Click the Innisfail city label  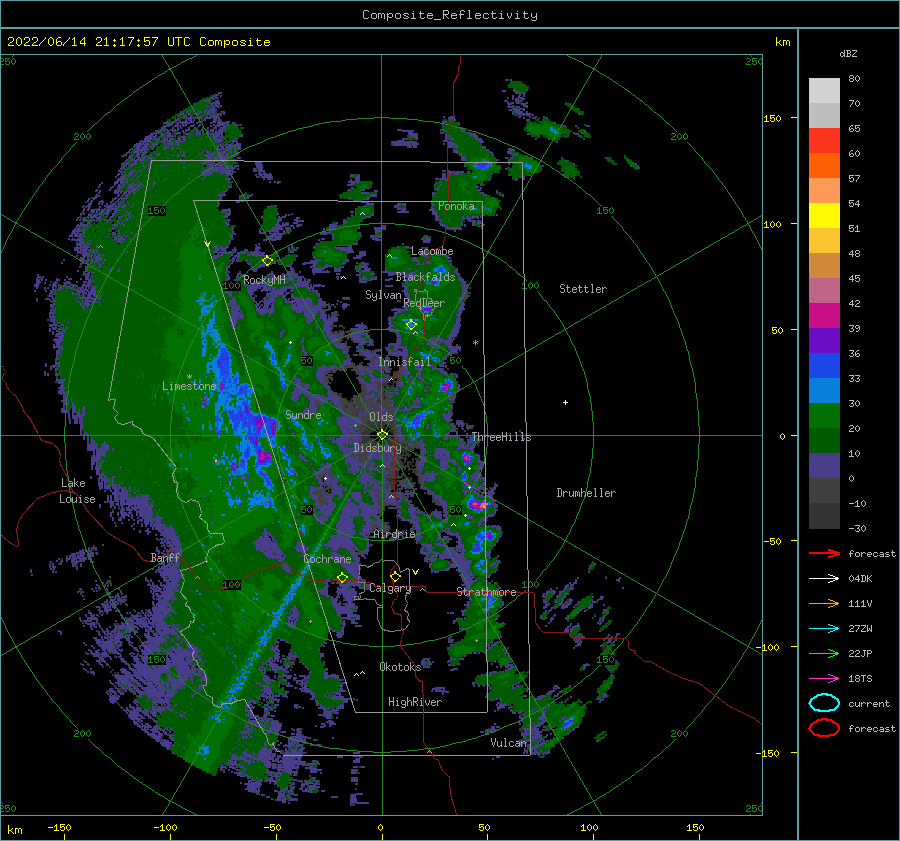[x=405, y=362]
